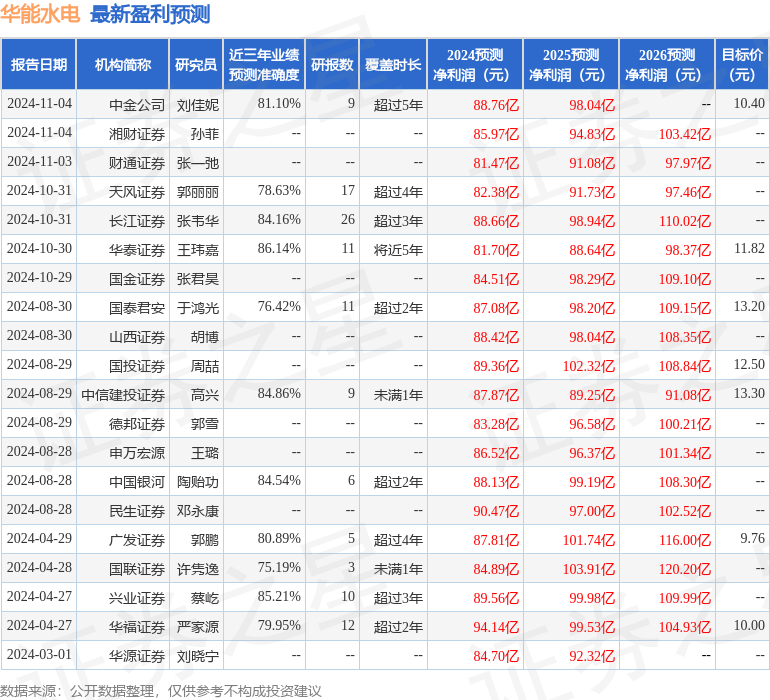Click 103.42亿 forecast value
The height and width of the screenshot is (700, 770).
pos(685,134)
